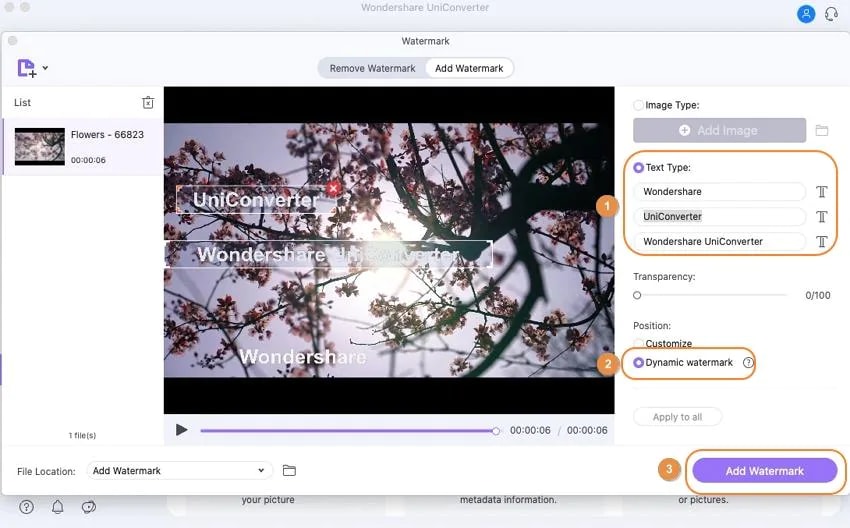
Task: Select the Dynamic watermark radio button
Action: [x=639, y=363]
